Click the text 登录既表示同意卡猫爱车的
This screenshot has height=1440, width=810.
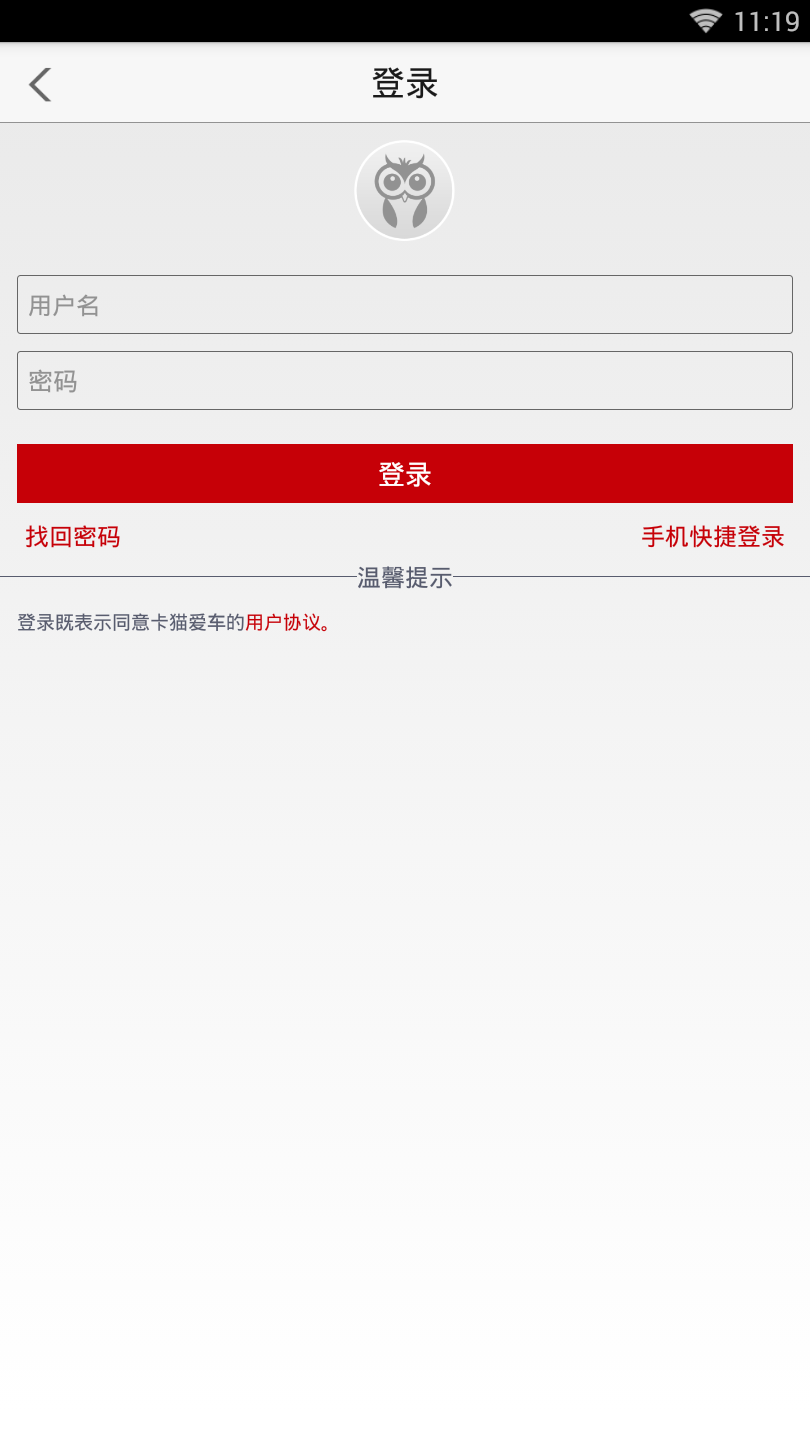[x=131, y=623]
